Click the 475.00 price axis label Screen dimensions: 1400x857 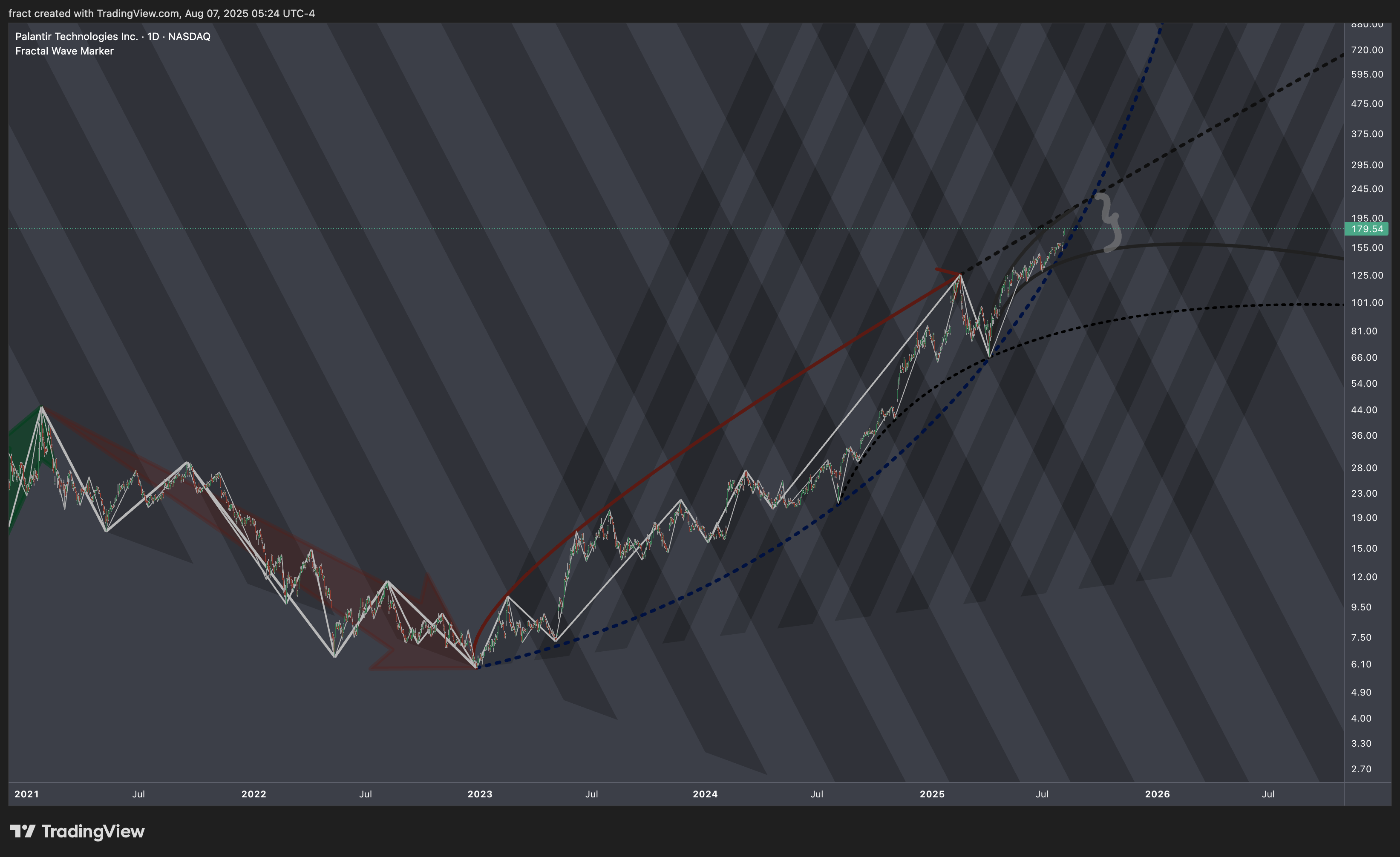point(1367,104)
